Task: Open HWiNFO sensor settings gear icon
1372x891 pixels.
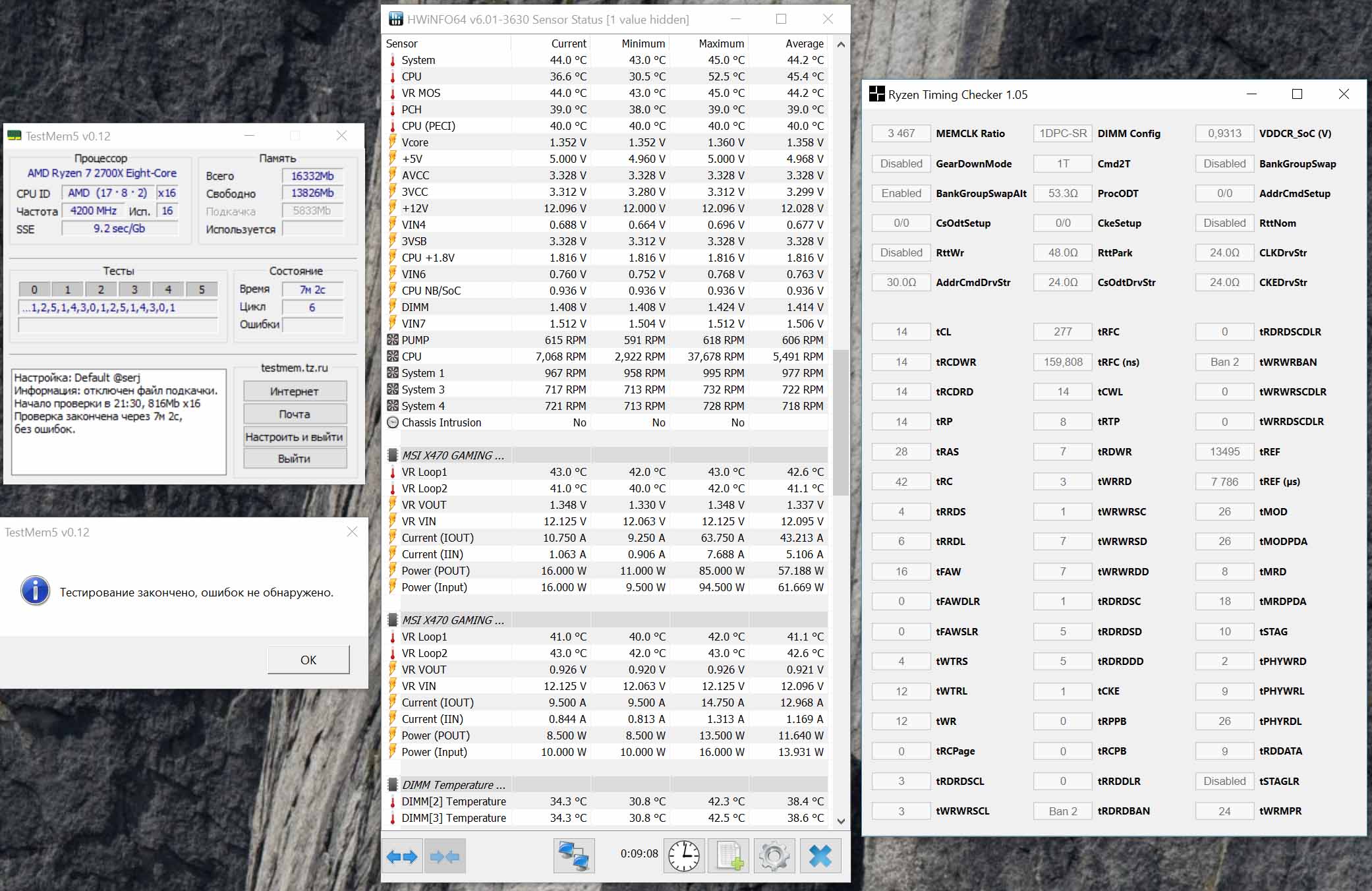Action: [x=774, y=856]
